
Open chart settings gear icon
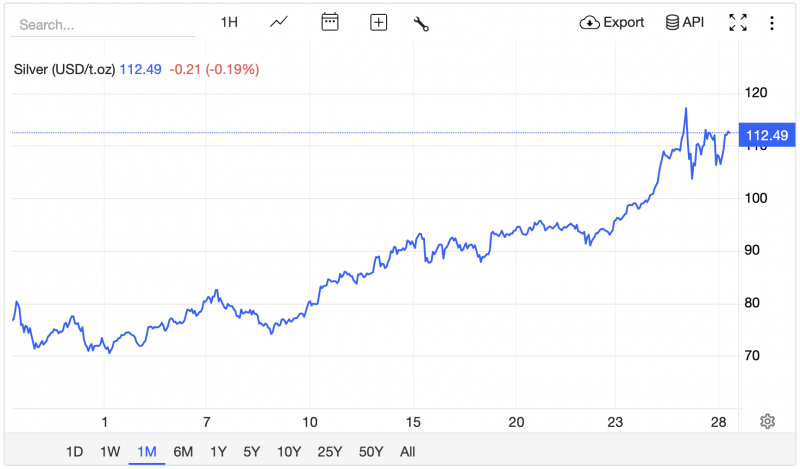tap(767, 421)
